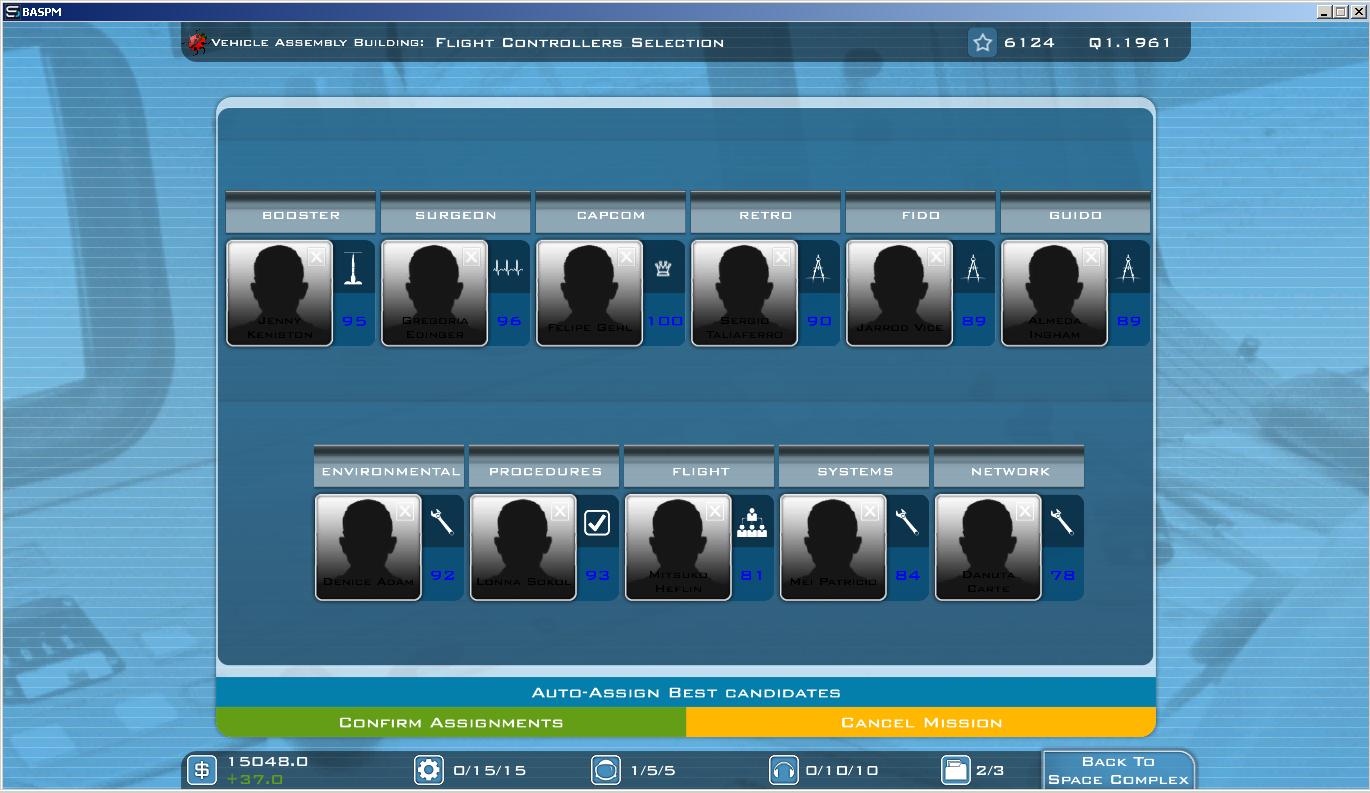Click the ENVIRONMENTAL role header
This screenshot has height=793, width=1370.
389,468
